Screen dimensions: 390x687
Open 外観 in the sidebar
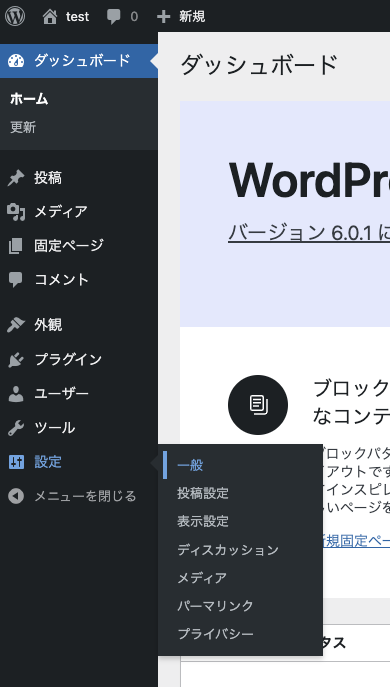[48, 325]
